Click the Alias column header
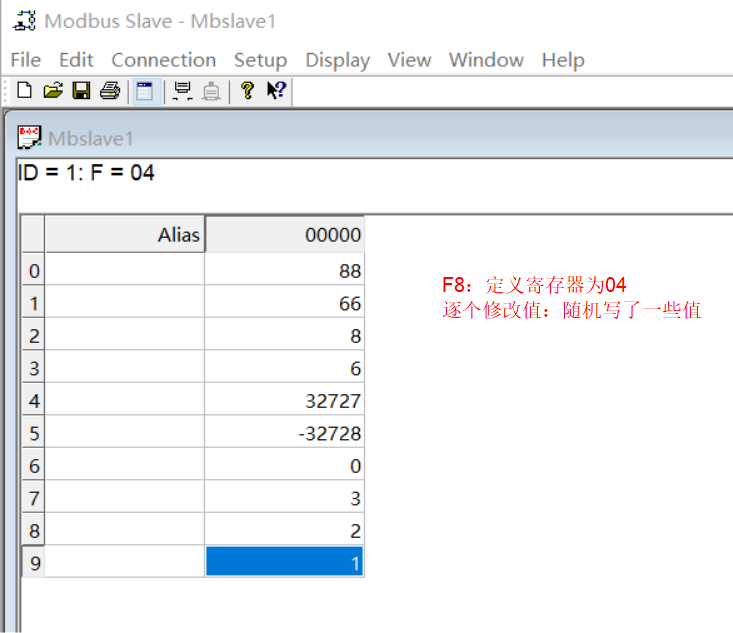 [125, 234]
